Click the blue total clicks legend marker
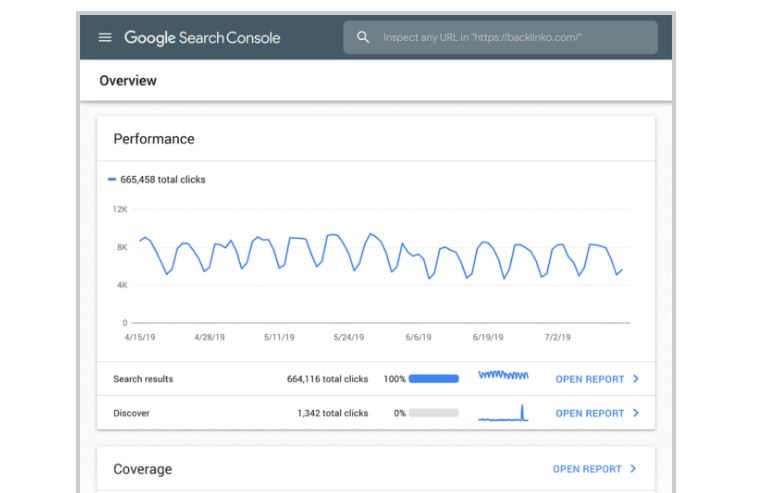Viewport: 761px width, 493px height. pyautogui.click(x=112, y=180)
